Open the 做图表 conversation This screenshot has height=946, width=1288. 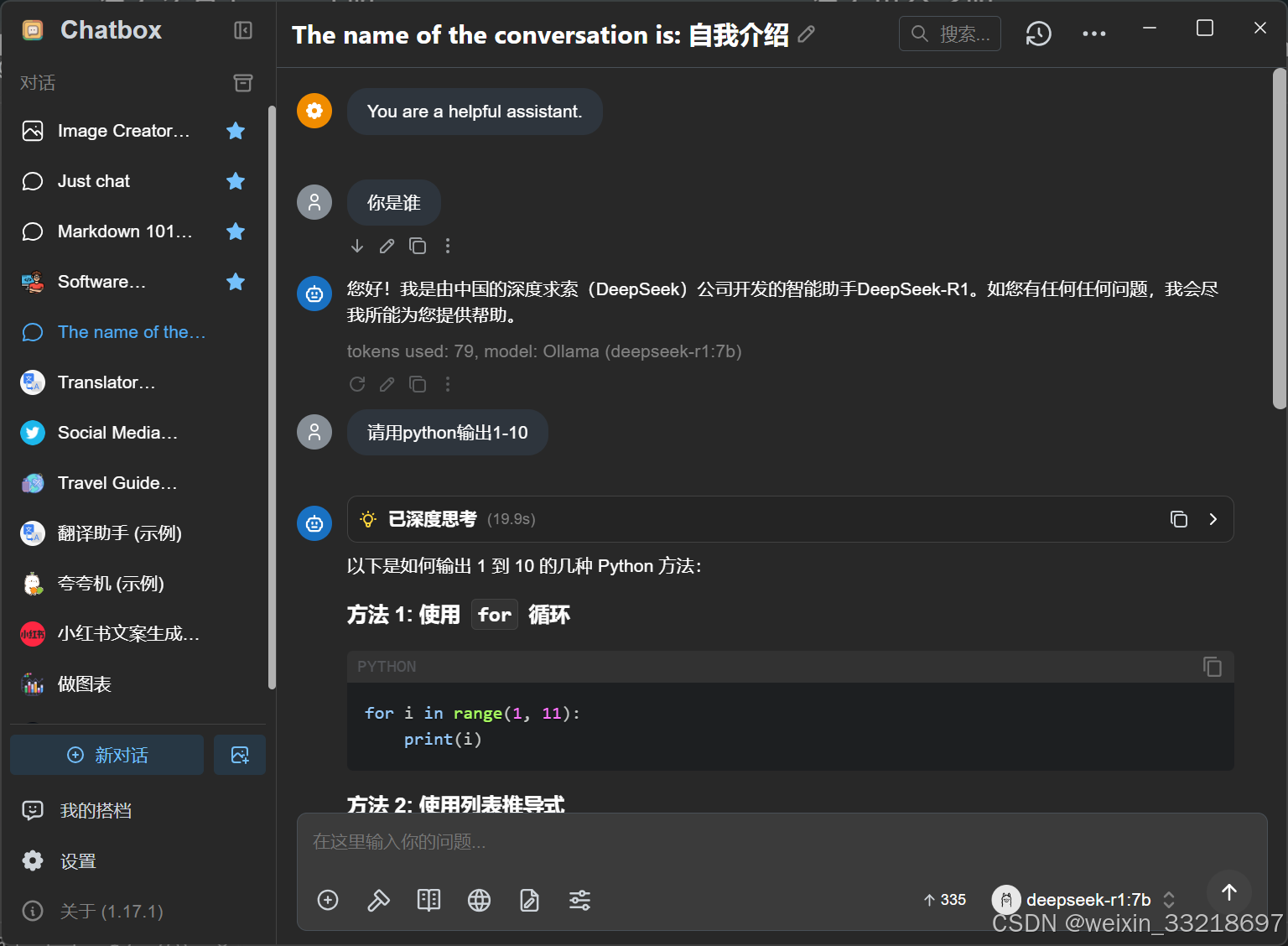point(134,684)
